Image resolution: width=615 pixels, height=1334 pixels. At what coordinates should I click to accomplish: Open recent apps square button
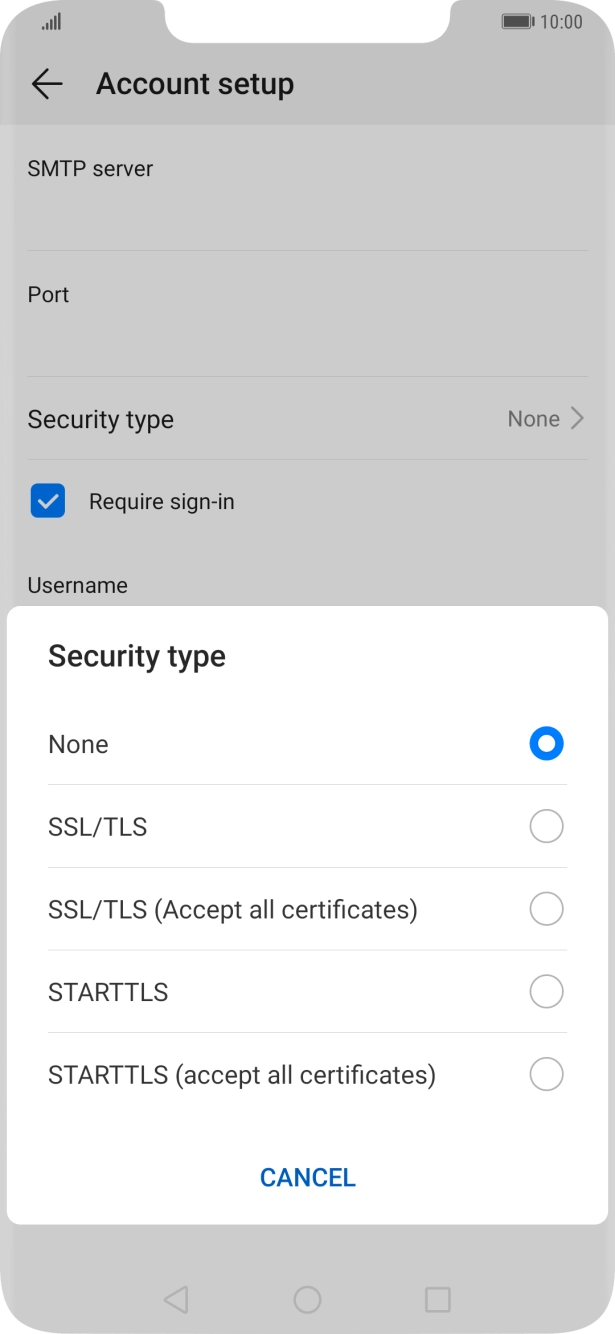438,1299
